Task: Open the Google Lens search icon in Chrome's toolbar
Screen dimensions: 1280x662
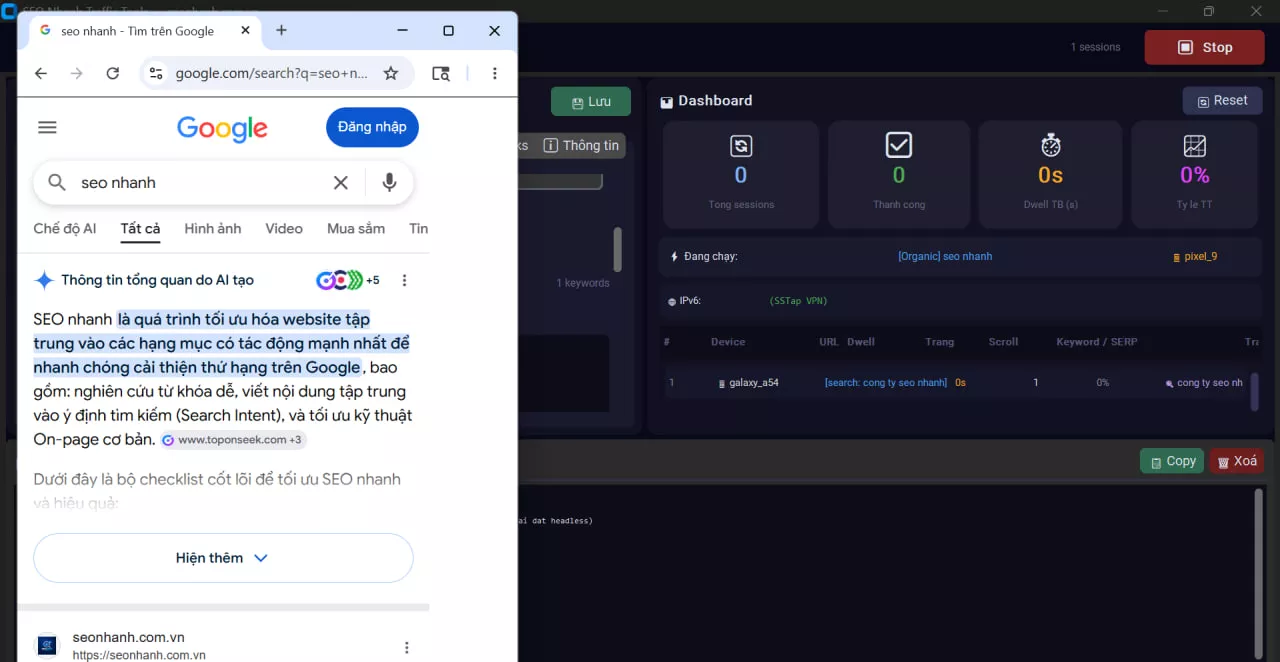Action: point(441,73)
